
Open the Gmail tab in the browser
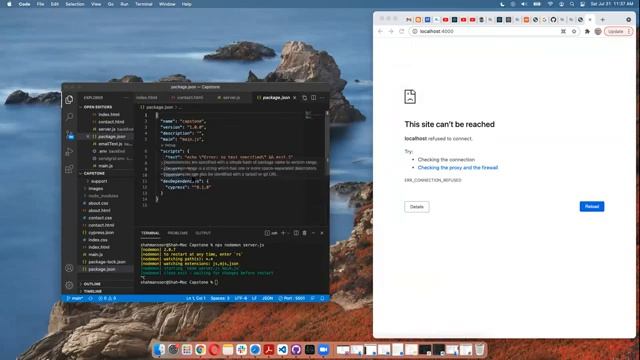(409, 20)
